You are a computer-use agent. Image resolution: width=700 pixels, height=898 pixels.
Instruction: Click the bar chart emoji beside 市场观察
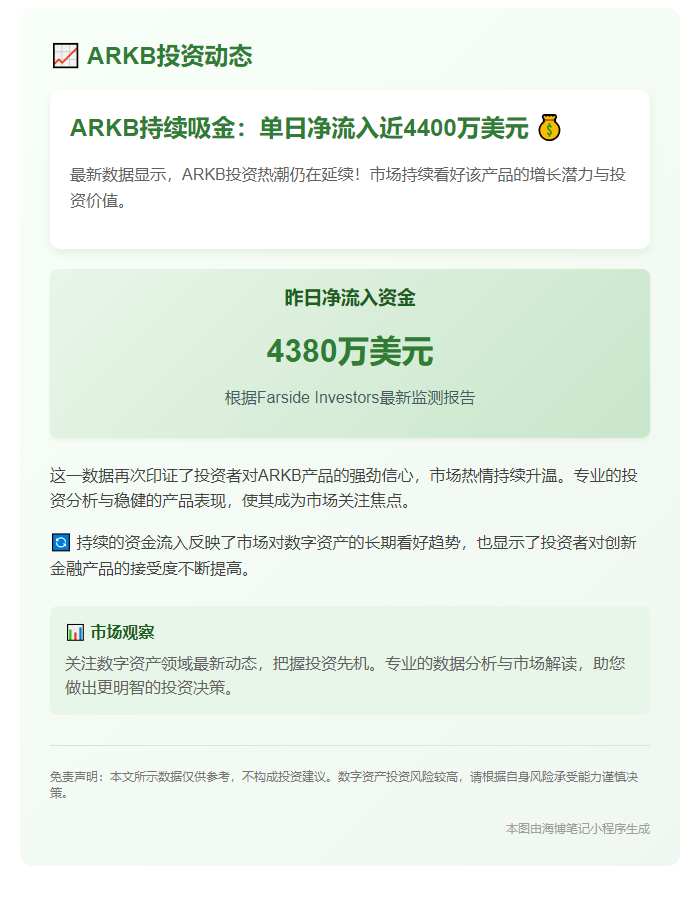(x=75, y=632)
